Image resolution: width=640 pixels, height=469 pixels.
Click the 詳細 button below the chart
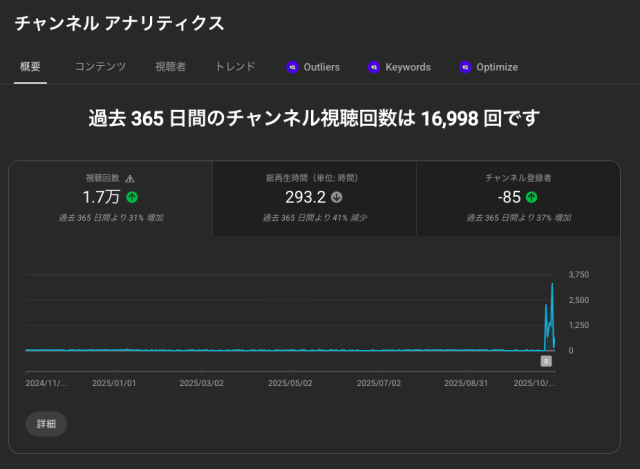tap(46, 424)
